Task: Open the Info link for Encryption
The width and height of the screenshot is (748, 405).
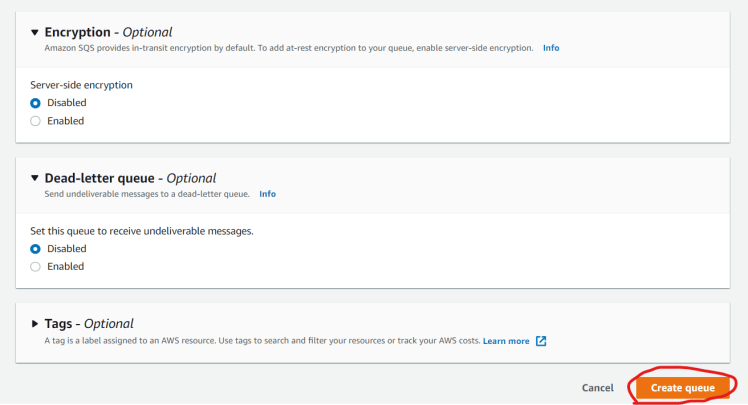Action: [x=551, y=48]
